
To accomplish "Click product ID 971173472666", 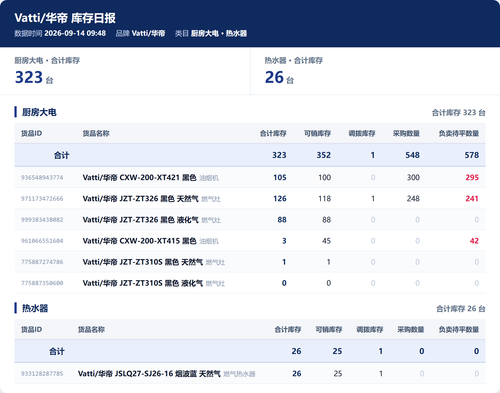I will coord(42,199).
